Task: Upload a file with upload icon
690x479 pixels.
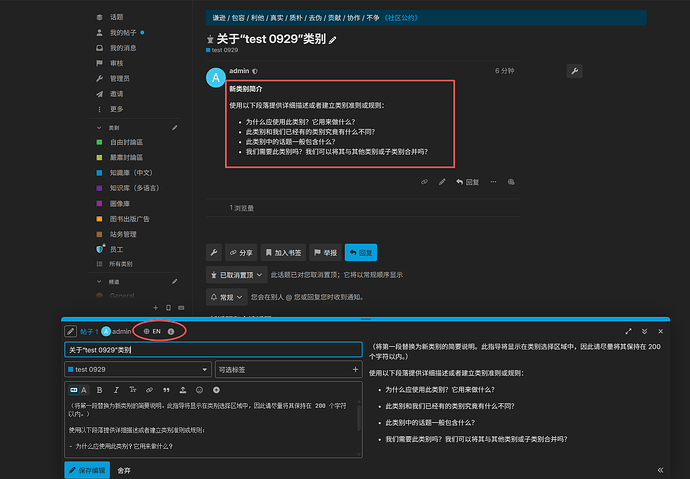Action: 183,390
